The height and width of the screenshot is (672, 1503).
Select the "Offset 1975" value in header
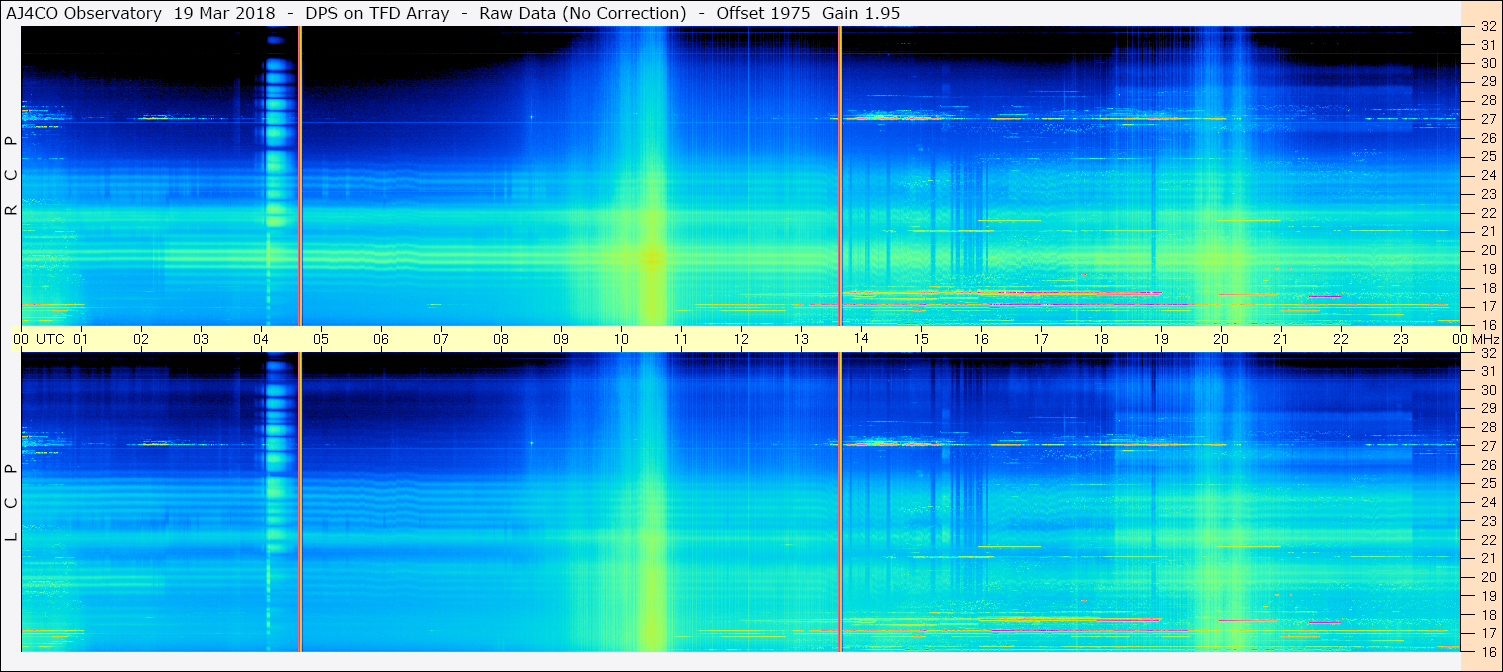coord(763,13)
